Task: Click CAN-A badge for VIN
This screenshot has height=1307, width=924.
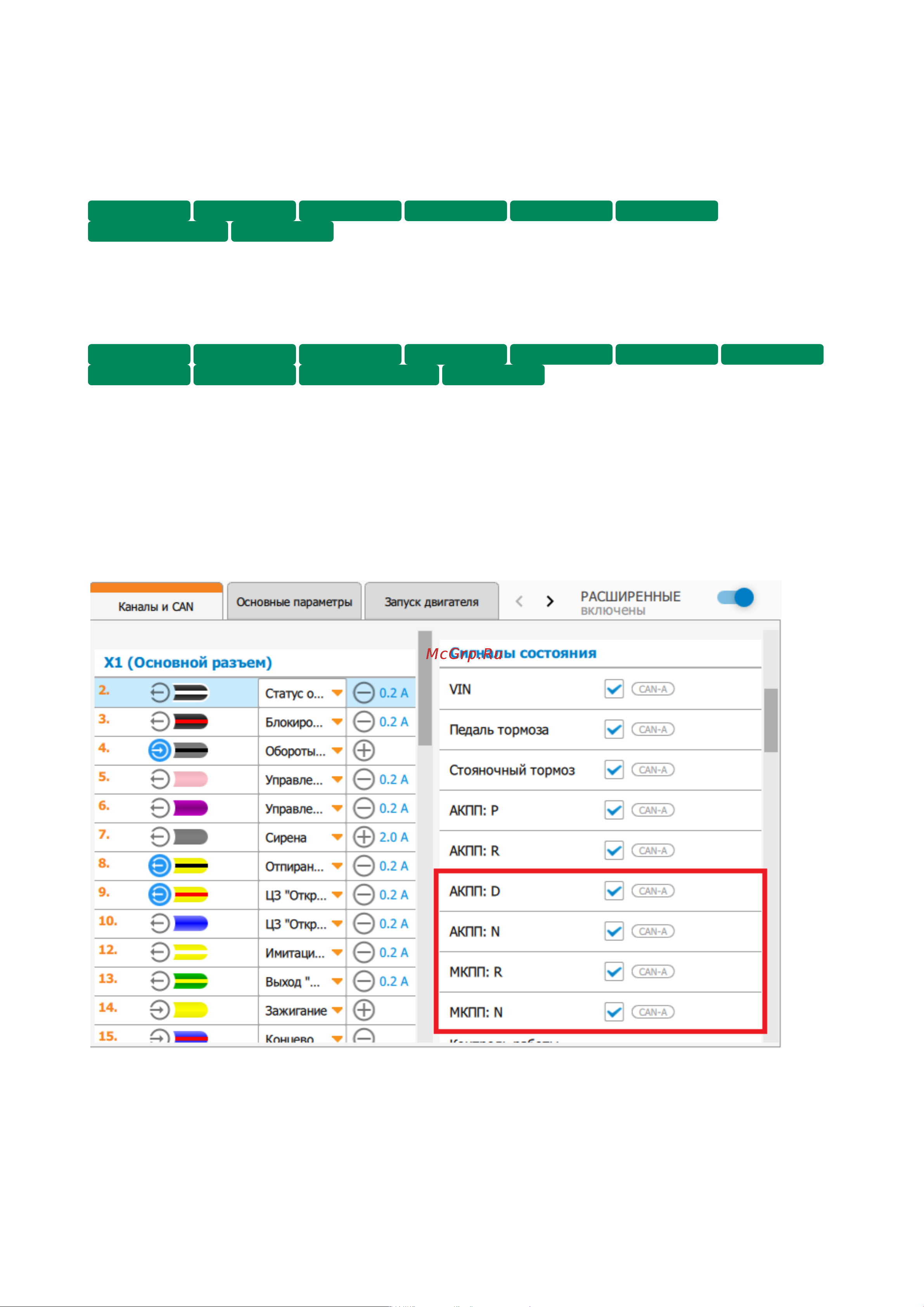Action: pos(653,689)
